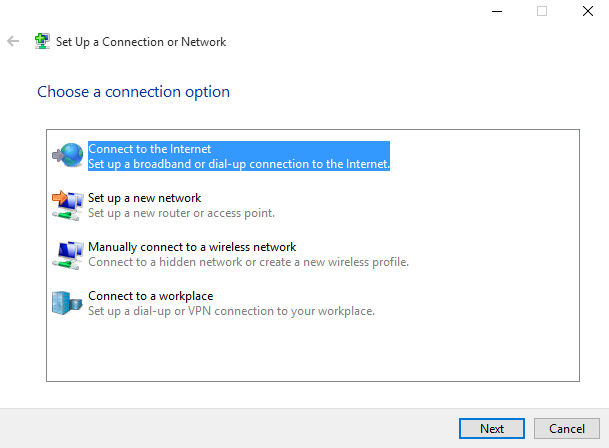The image size is (609, 448).
Task: Choose the Connect to the Internet option title
Action: click(150, 149)
